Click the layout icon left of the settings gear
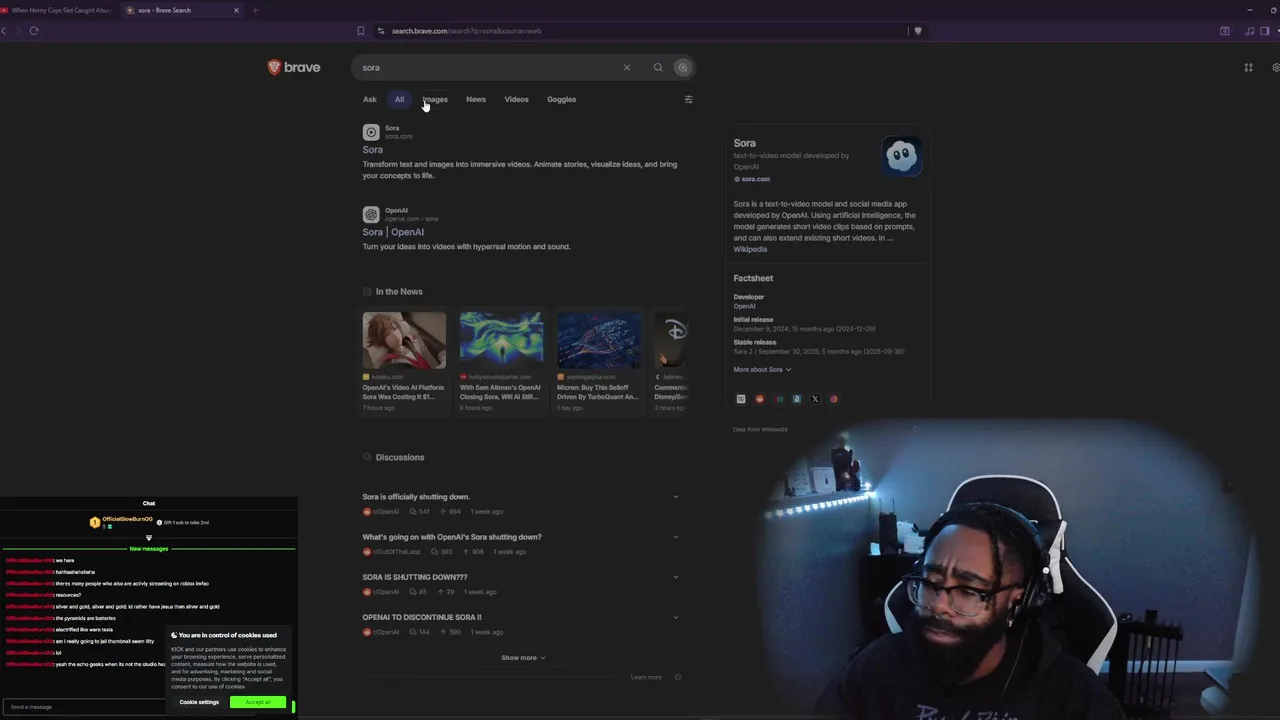Viewport: 1280px width, 720px height. [x=1248, y=67]
